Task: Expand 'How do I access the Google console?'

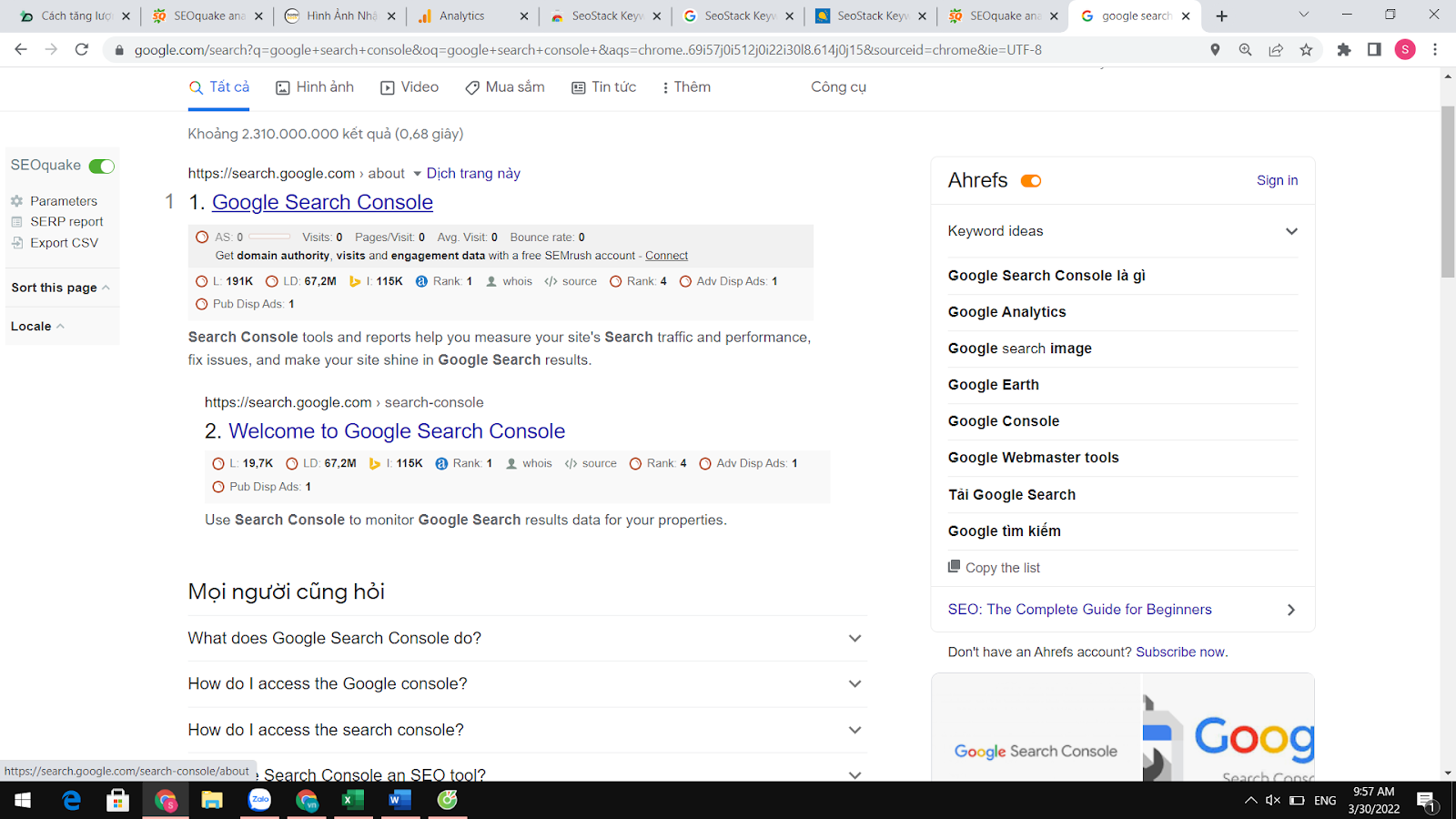Action: [x=527, y=684]
